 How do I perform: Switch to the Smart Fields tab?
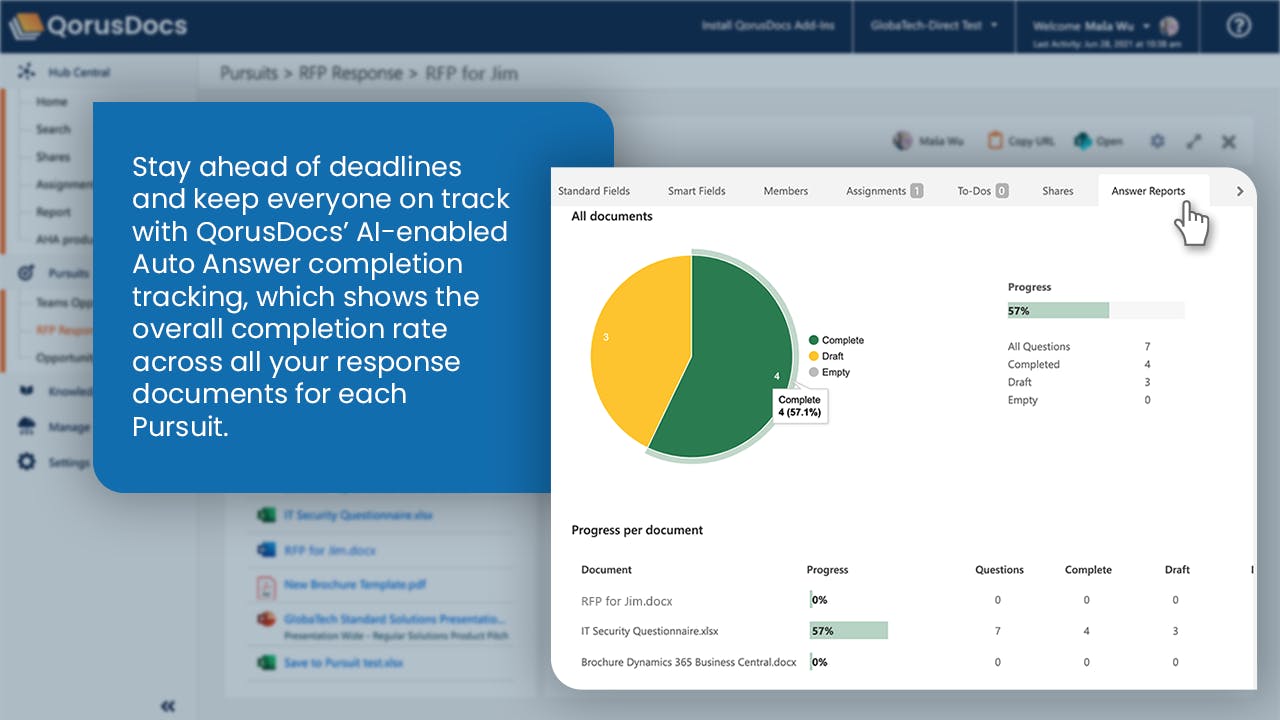[x=696, y=190]
